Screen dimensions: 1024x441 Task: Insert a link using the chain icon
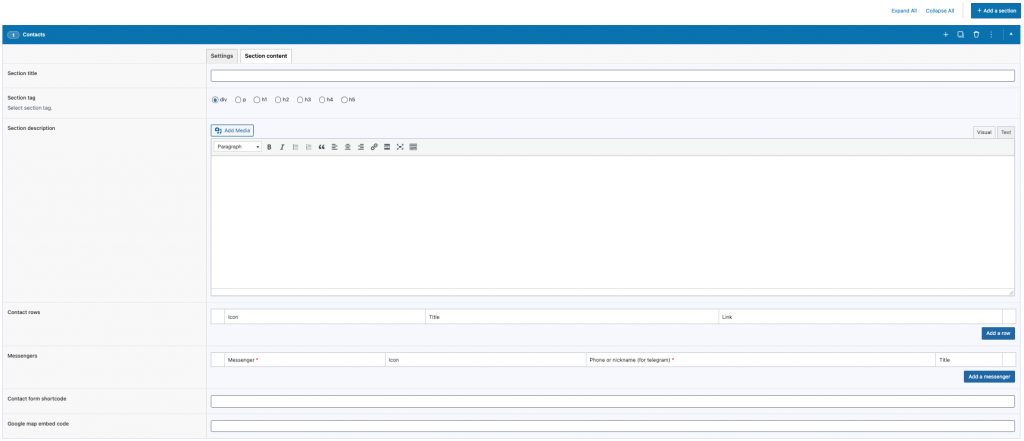click(x=374, y=147)
